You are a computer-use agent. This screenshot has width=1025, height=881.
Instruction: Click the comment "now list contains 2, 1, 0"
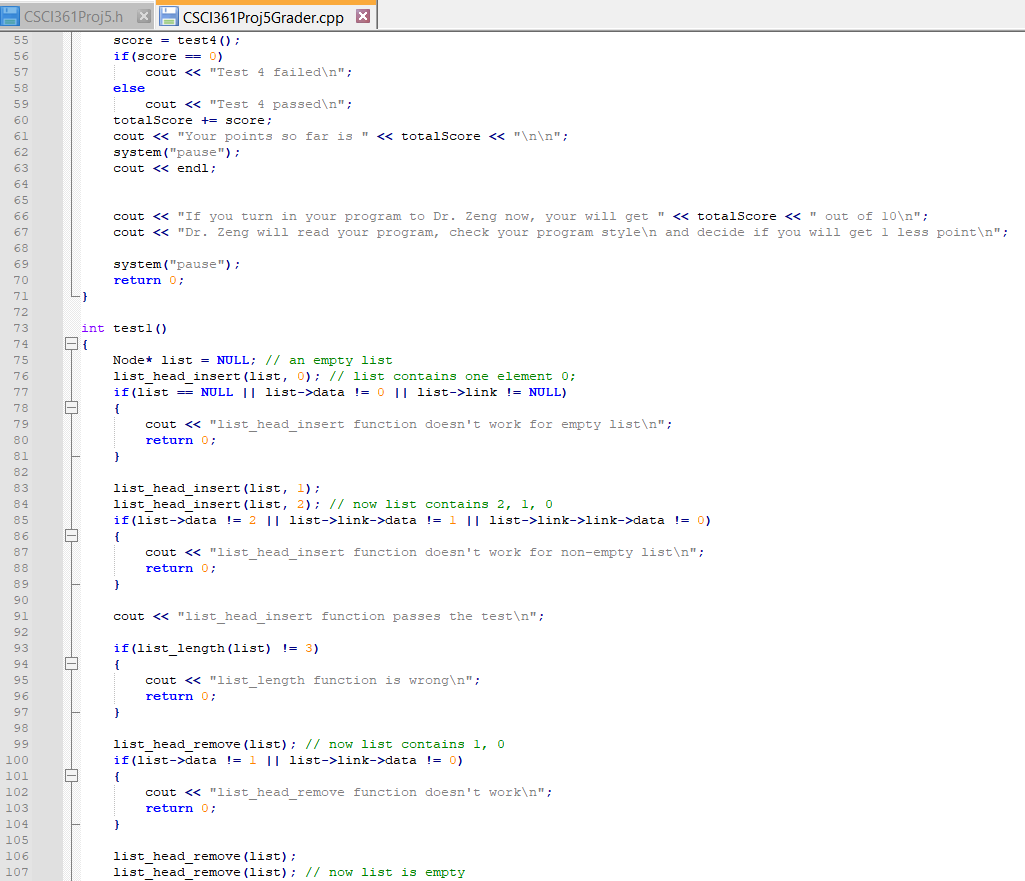coord(441,505)
